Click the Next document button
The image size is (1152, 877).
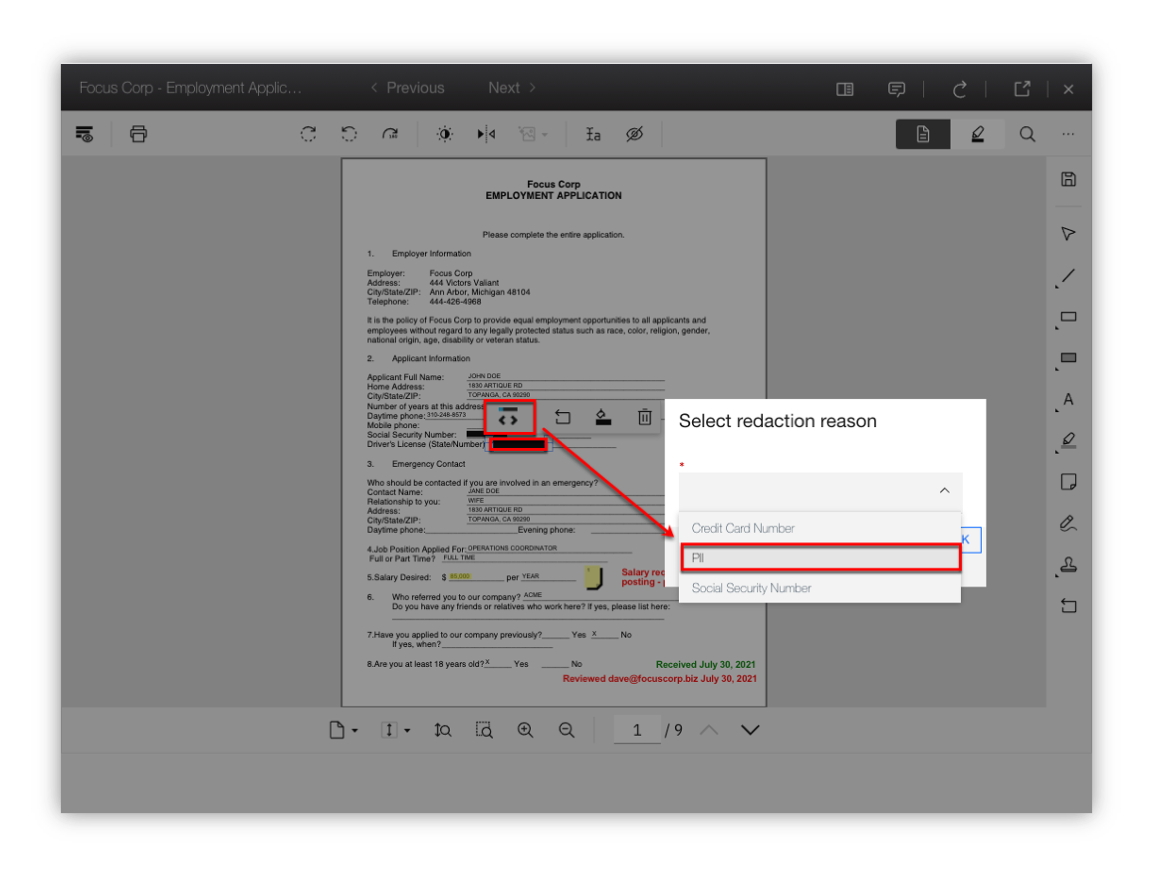click(512, 88)
